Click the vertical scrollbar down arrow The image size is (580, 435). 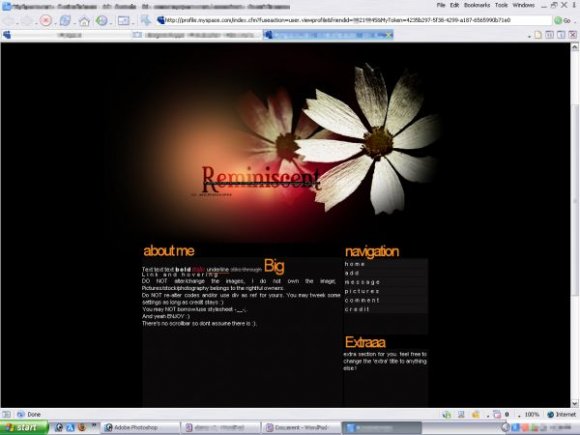[575, 403]
